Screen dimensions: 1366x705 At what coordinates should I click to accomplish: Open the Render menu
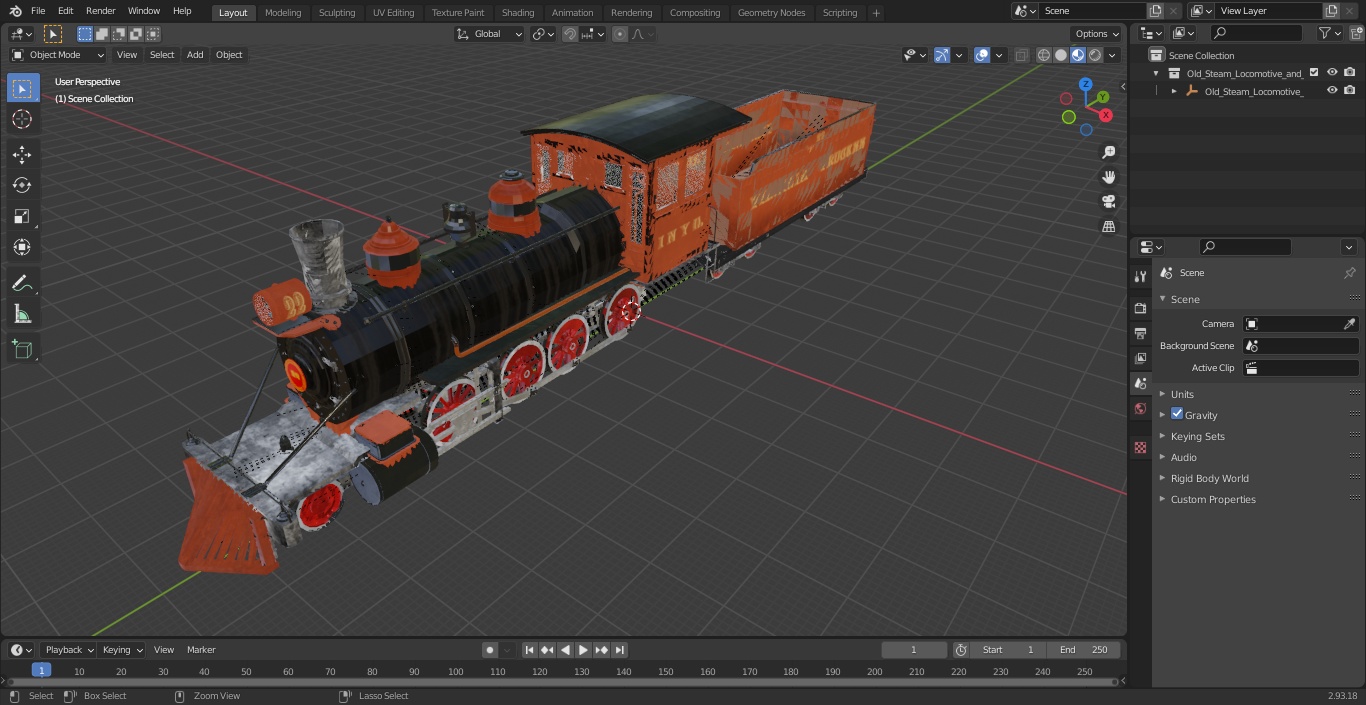pyautogui.click(x=101, y=11)
